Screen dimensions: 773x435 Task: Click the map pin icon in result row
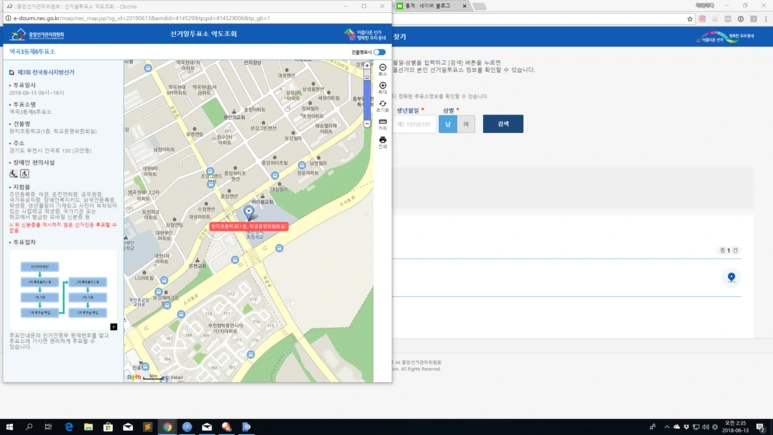click(x=731, y=277)
